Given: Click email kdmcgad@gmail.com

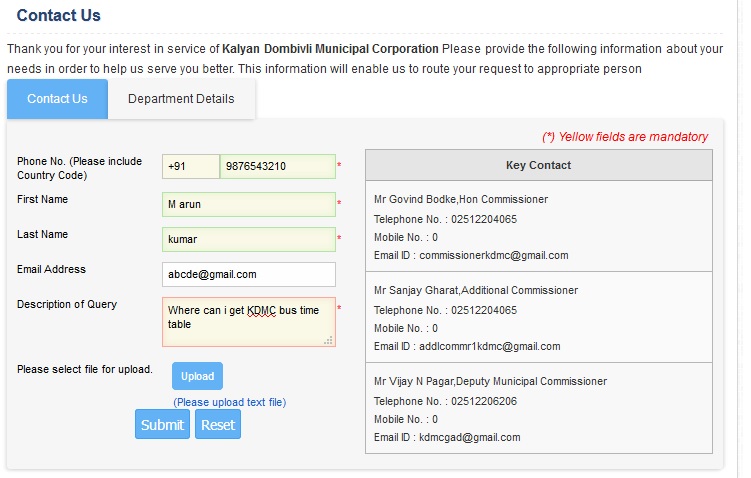Looking at the screenshot, I should tap(469, 437).
